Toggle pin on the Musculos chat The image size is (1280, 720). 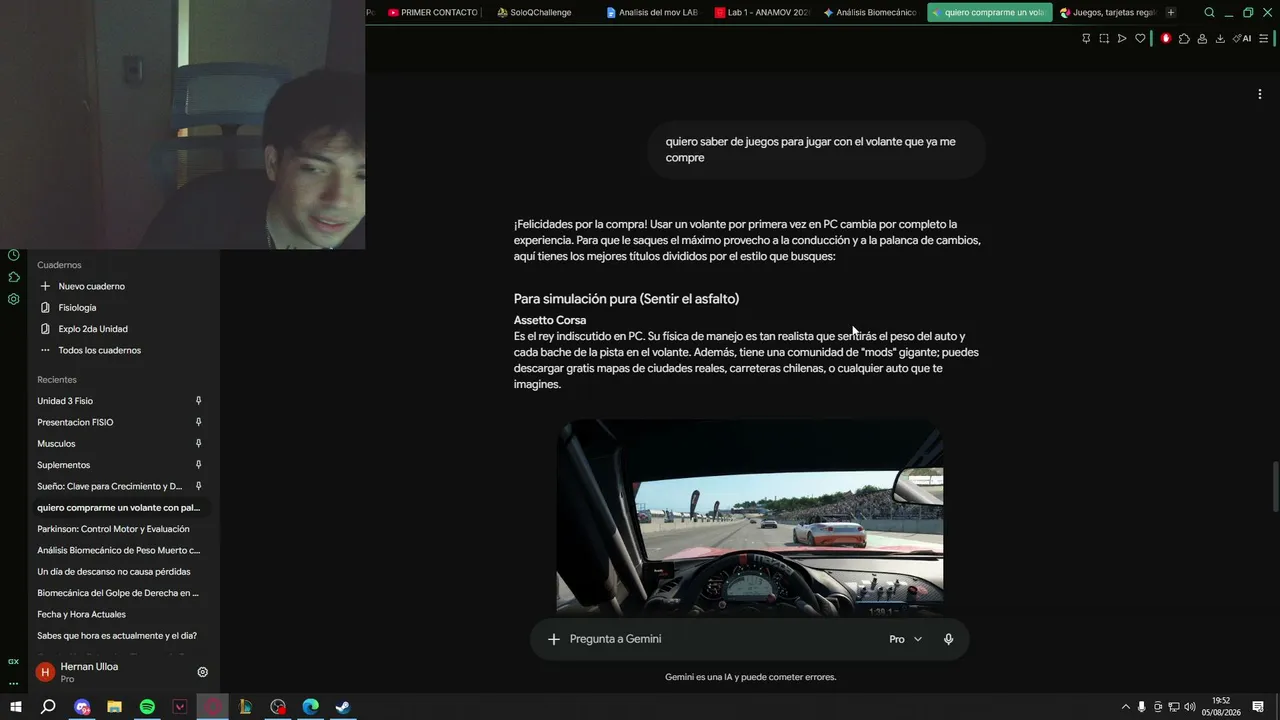pyautogui.click(x=198, y=444)
